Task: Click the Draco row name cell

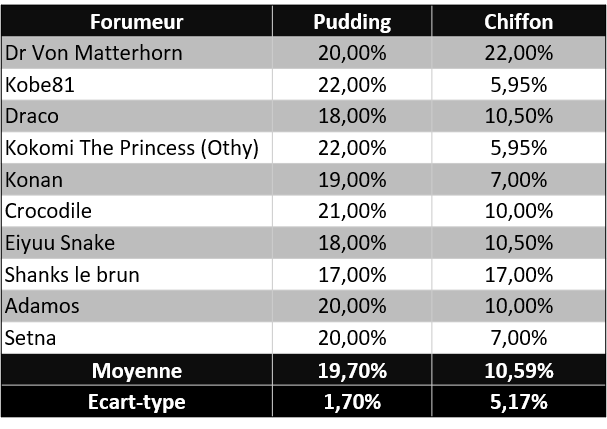Action: tap(33, 117)
